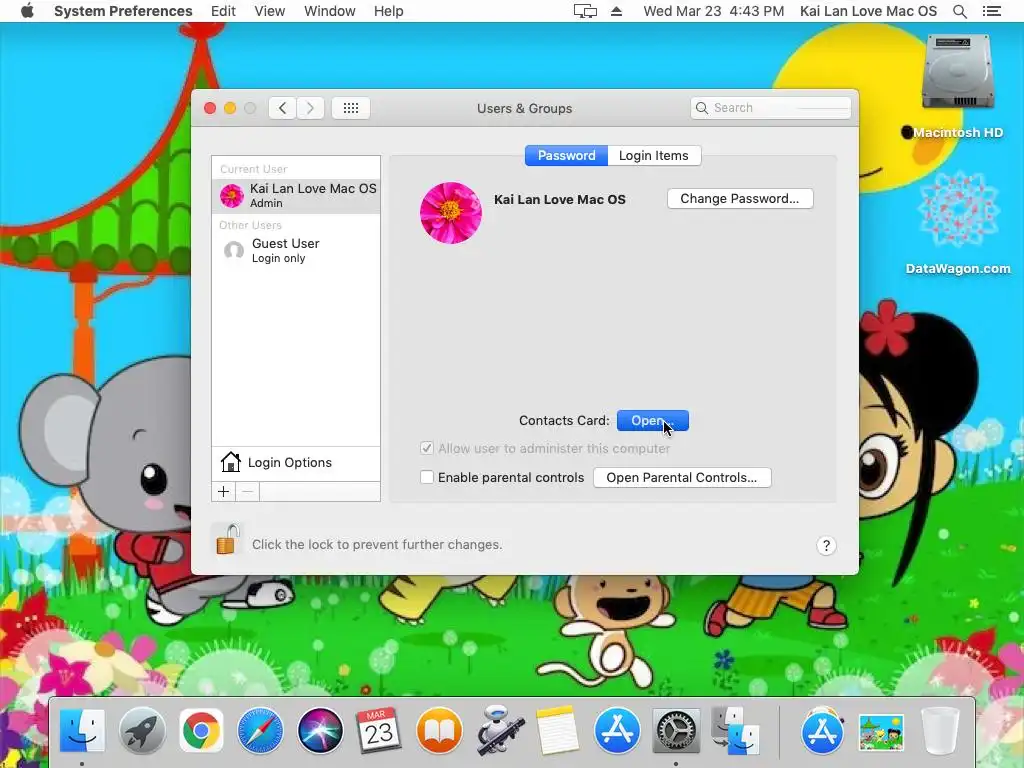
Task: Launch Automator robot icon in Dock
Action: (x=500, y=729)
